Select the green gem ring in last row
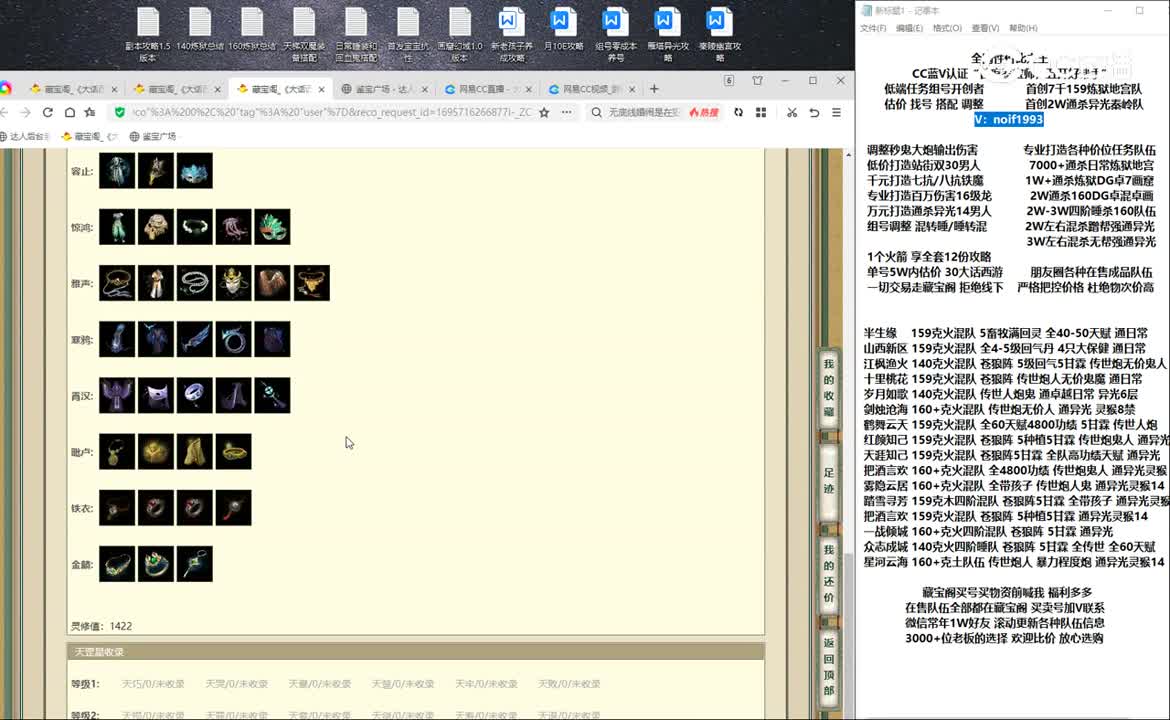1170x720 pixels. point(156,564)
